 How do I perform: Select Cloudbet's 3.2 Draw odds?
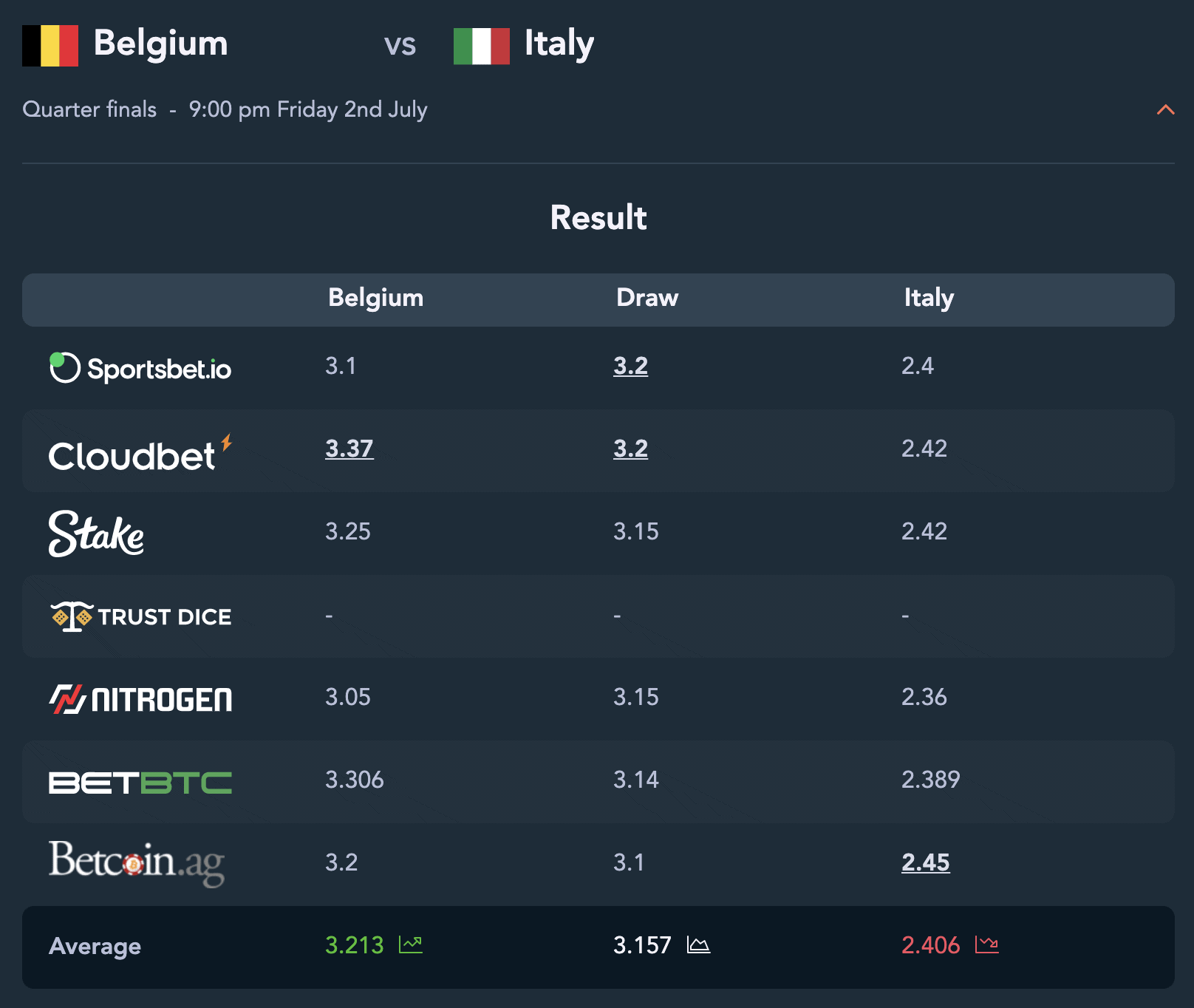630,449
